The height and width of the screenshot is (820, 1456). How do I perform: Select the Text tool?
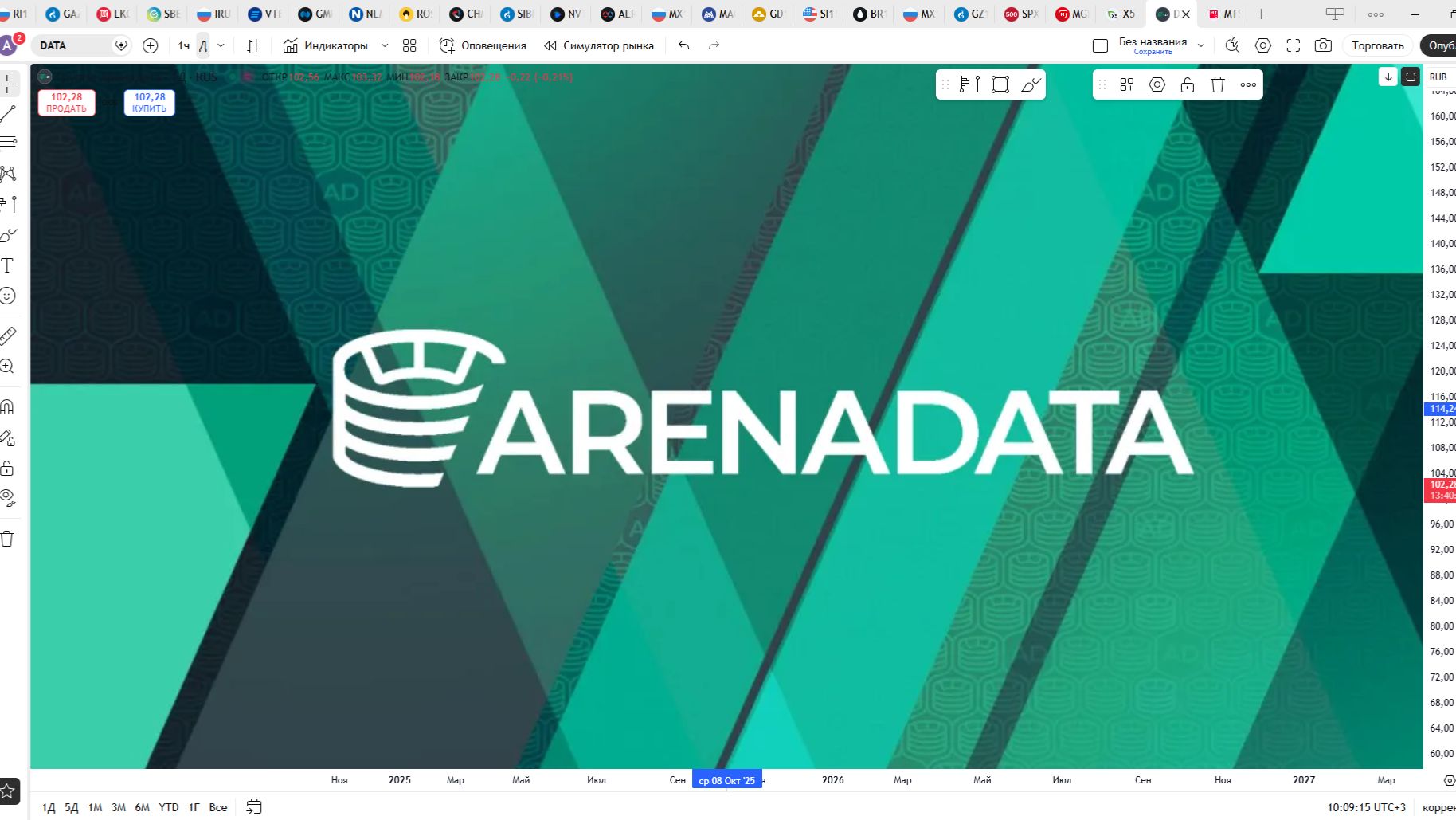[x=8, y=265]
